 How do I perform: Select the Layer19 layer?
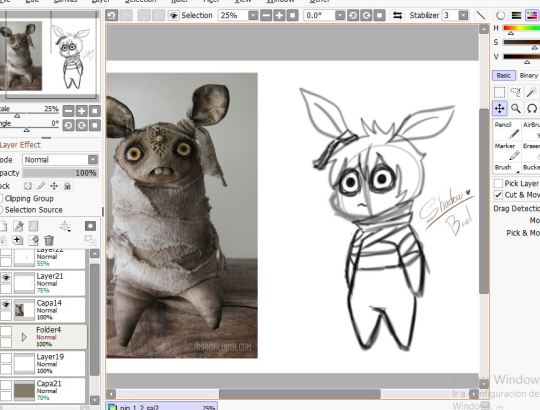click(x=43, y=364)
